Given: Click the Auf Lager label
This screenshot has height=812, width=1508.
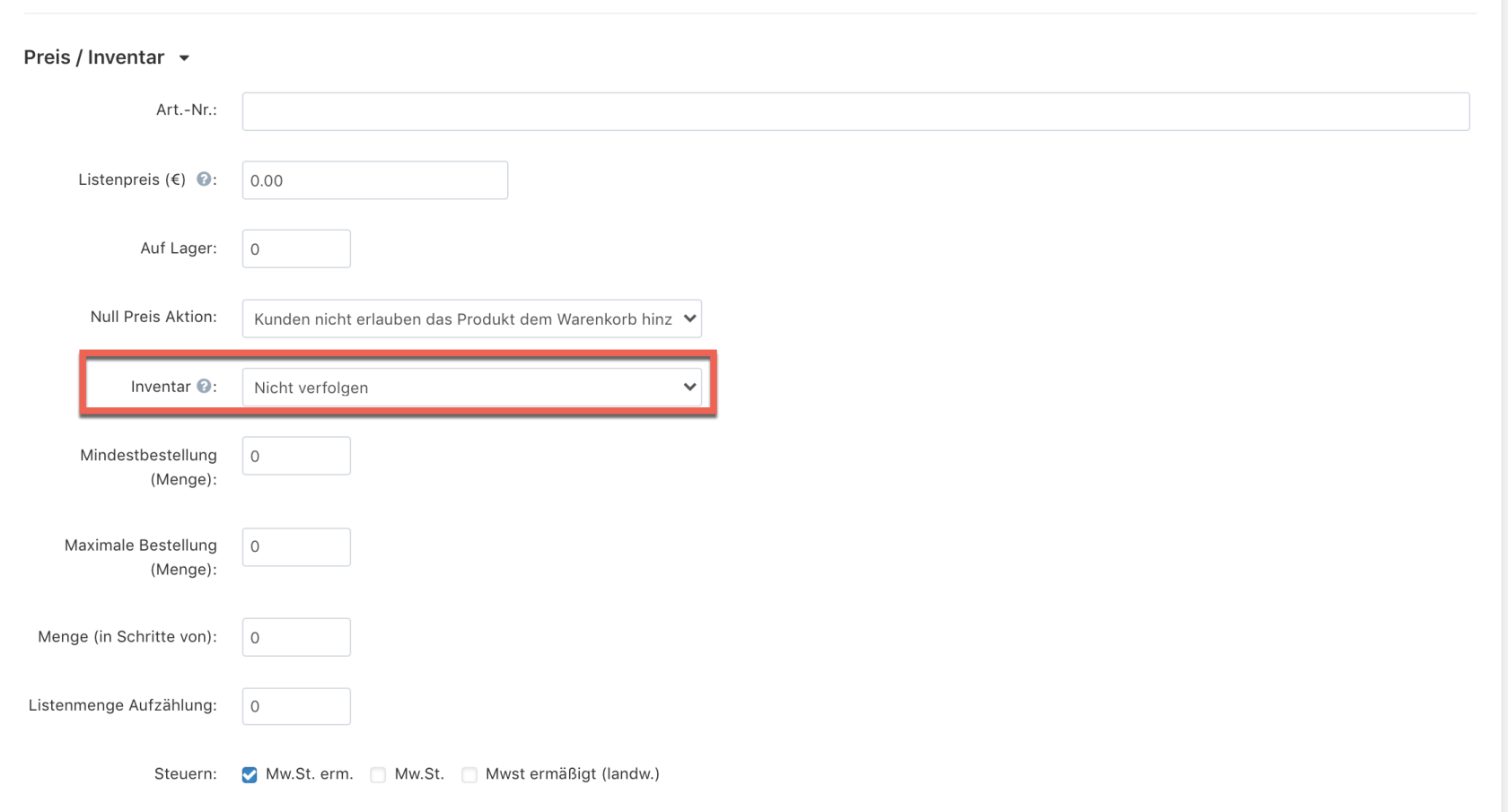Looking at the screenshot, I should (x=179, y=248).
